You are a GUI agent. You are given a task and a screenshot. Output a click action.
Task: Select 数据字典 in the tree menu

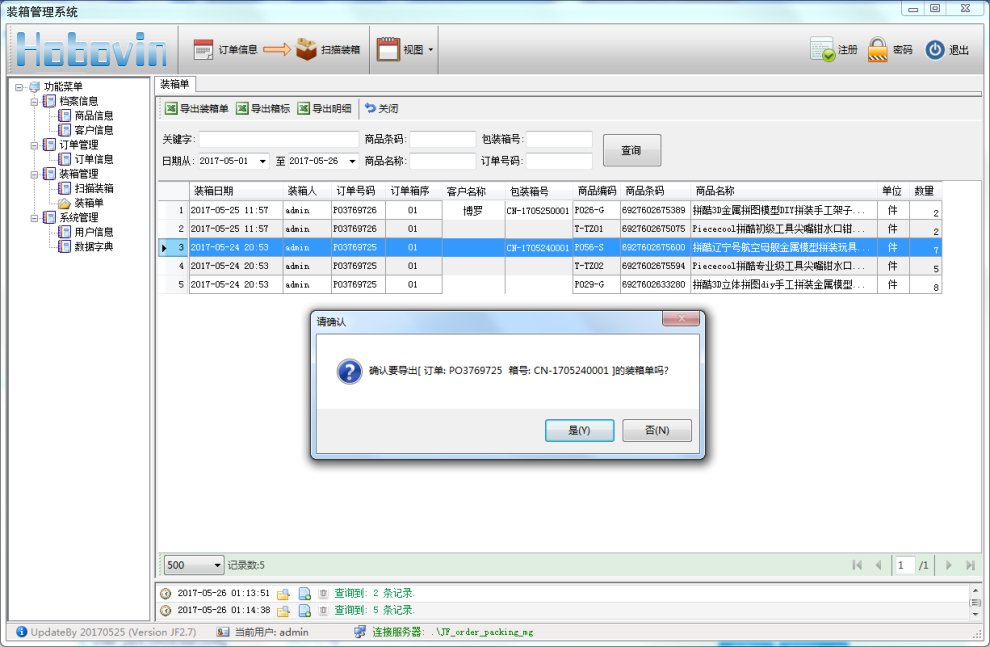(x=93, y=246)
